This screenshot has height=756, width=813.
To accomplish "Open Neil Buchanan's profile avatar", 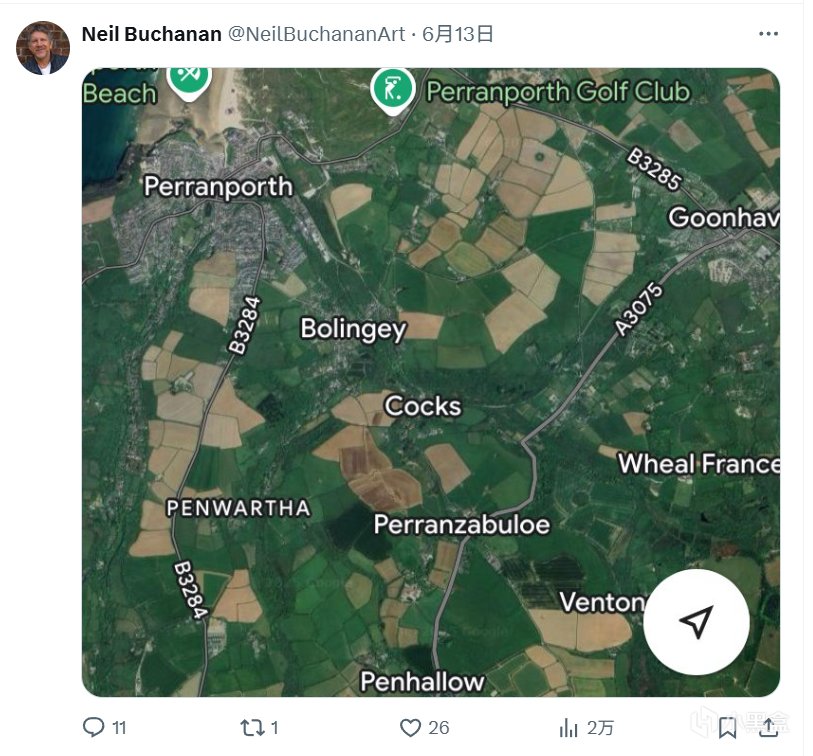I will (x=43, y=48).
